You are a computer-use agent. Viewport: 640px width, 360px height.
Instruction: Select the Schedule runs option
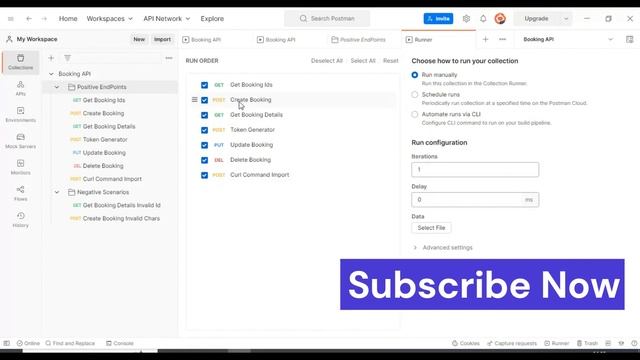click(415, 95)
